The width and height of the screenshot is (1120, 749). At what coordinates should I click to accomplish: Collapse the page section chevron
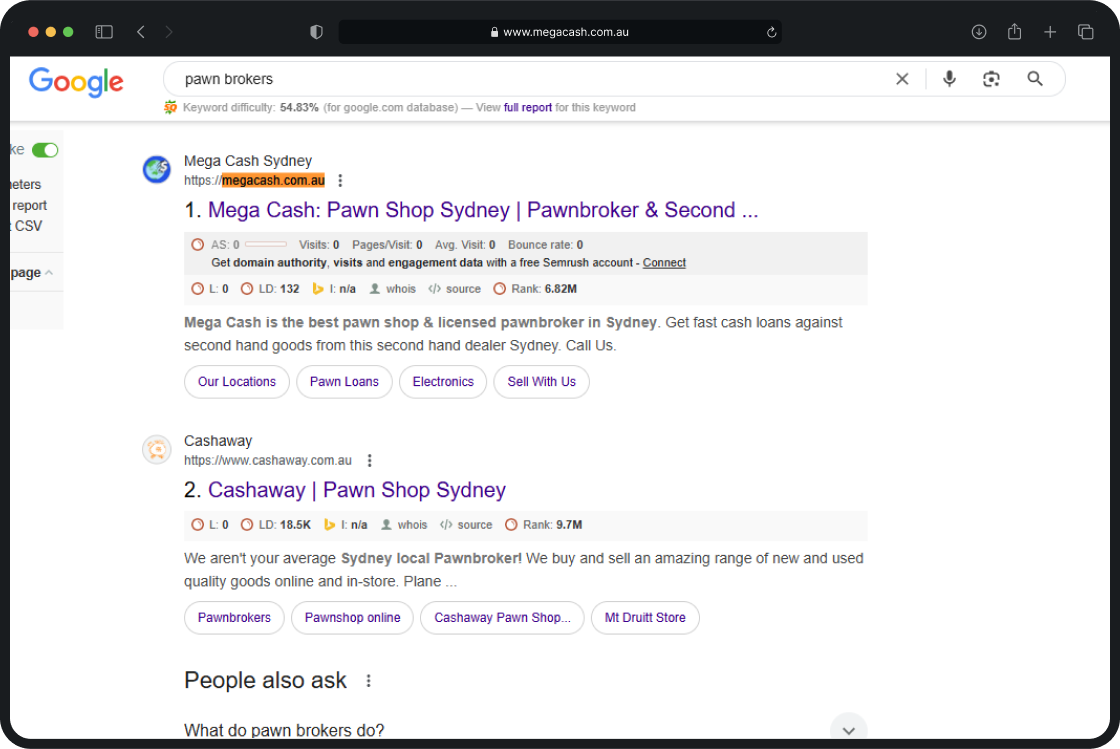point(49,273)
